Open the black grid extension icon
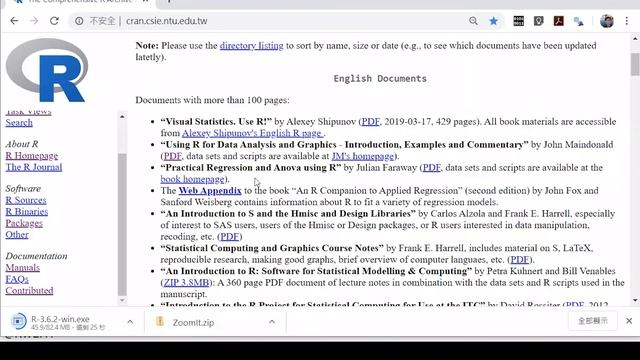 click(519, 21)
